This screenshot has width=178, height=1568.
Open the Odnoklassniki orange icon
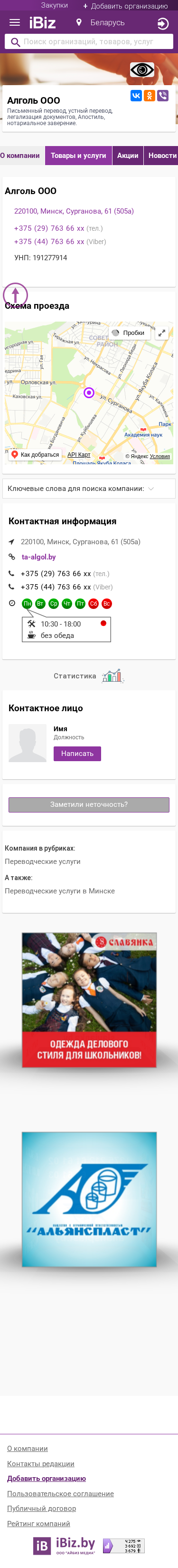[150, 96]
